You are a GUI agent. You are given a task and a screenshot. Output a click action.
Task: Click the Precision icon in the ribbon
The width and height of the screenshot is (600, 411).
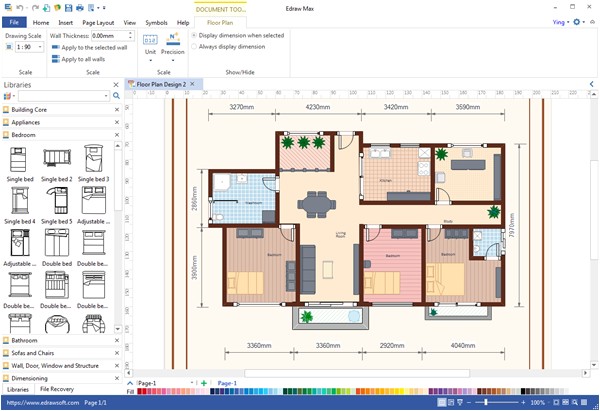[173, 40]
